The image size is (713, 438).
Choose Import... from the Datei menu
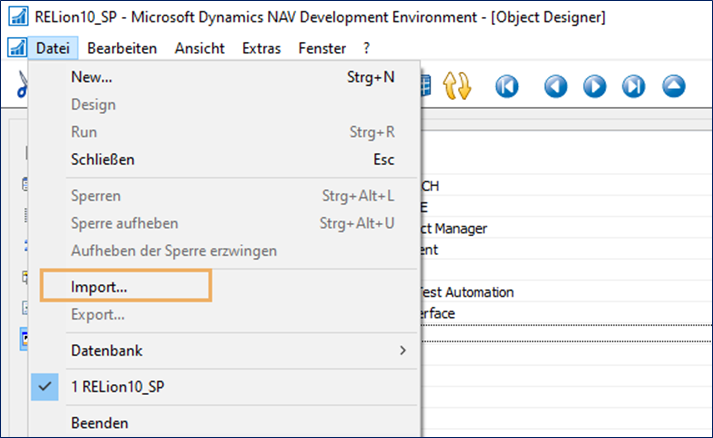click(99, 287)
